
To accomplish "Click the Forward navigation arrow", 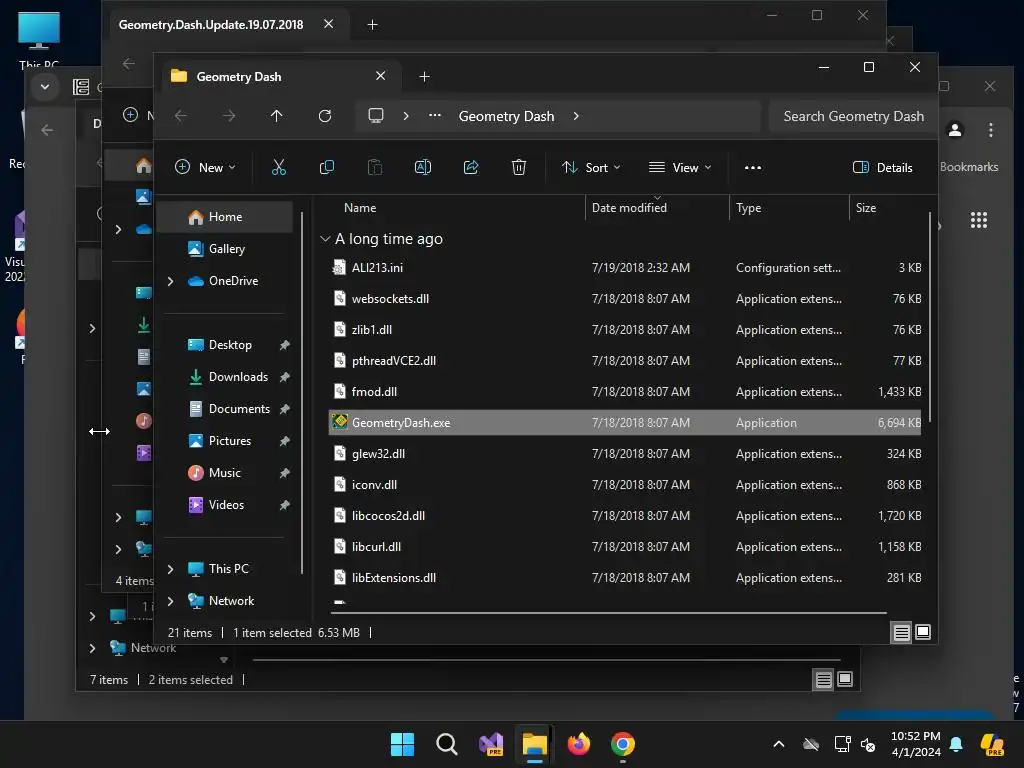I will (229, 116).
